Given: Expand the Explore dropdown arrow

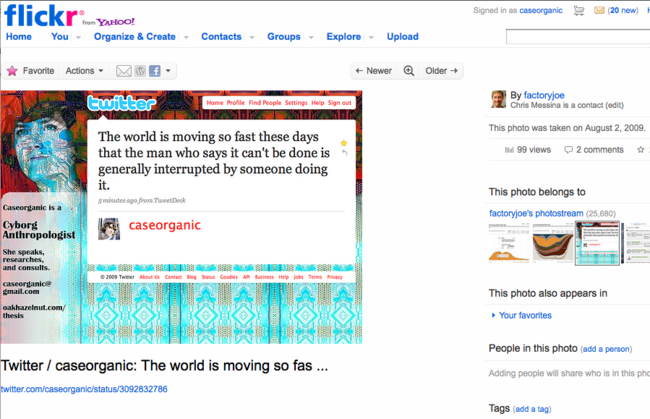Looking at the screenshot, I should click(x=371, y=37).
